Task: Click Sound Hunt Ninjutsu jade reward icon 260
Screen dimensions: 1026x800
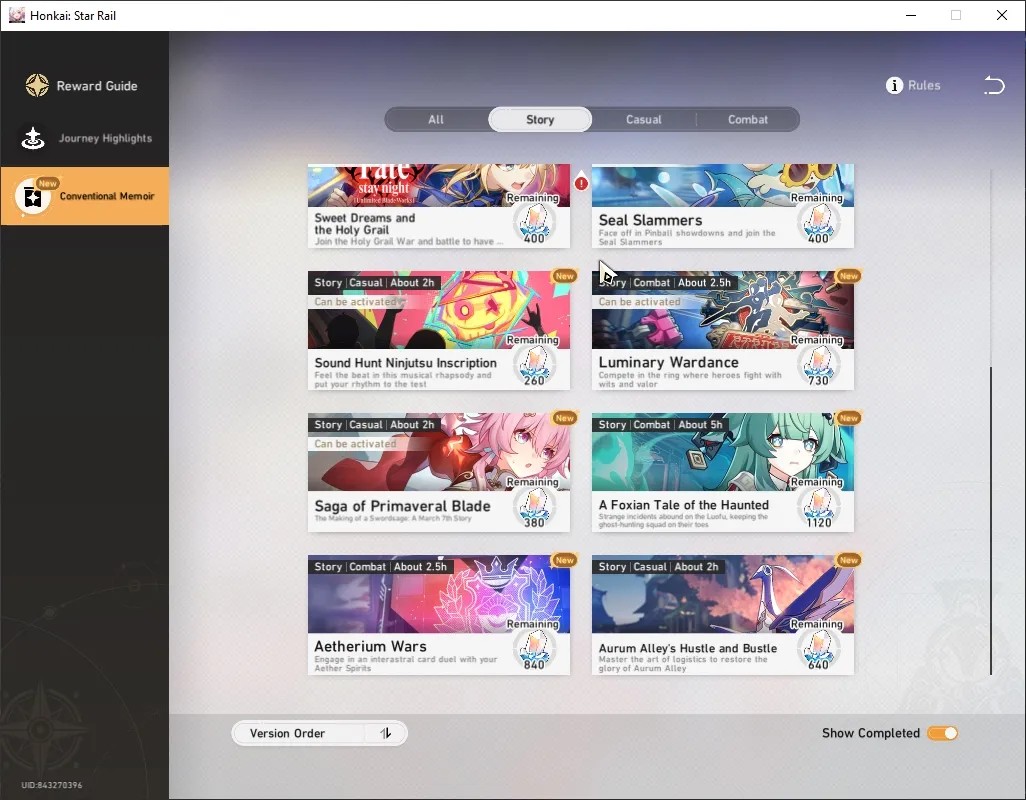Action: (535, 366)
